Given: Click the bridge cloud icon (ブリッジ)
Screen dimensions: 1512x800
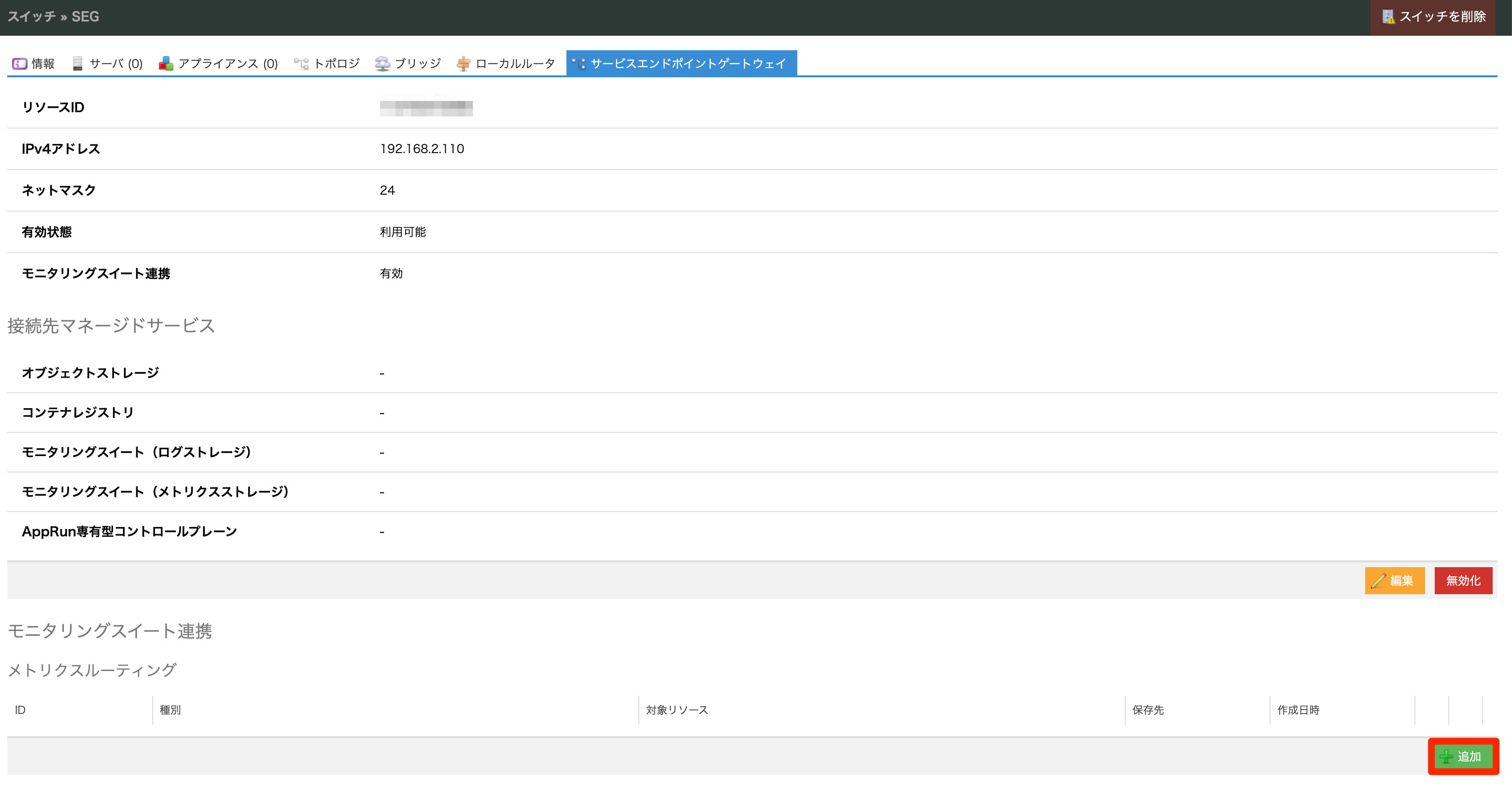Looking at the screenshot, I should [382, 63].
